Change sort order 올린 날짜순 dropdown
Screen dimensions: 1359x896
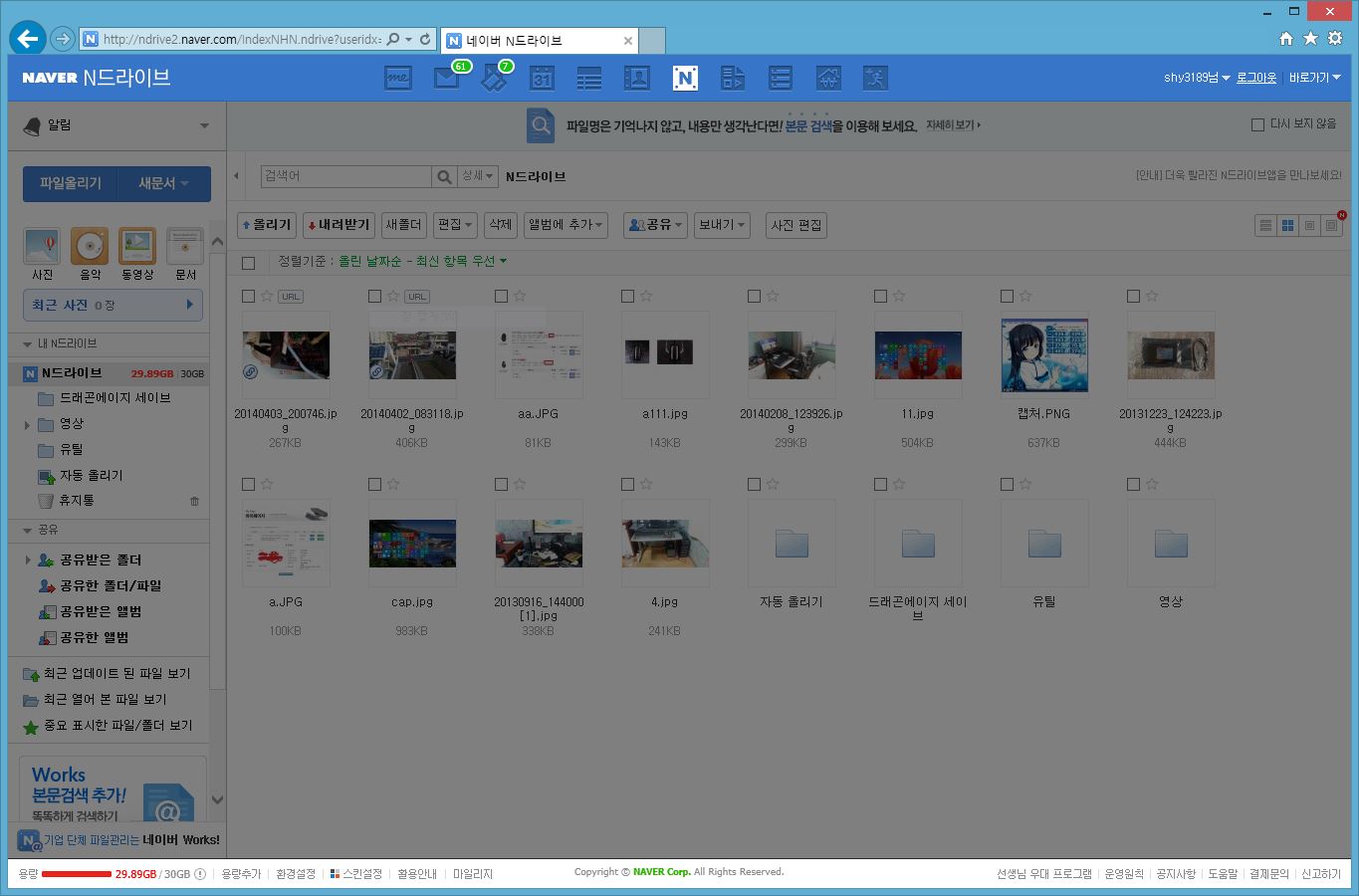[423, 261]
